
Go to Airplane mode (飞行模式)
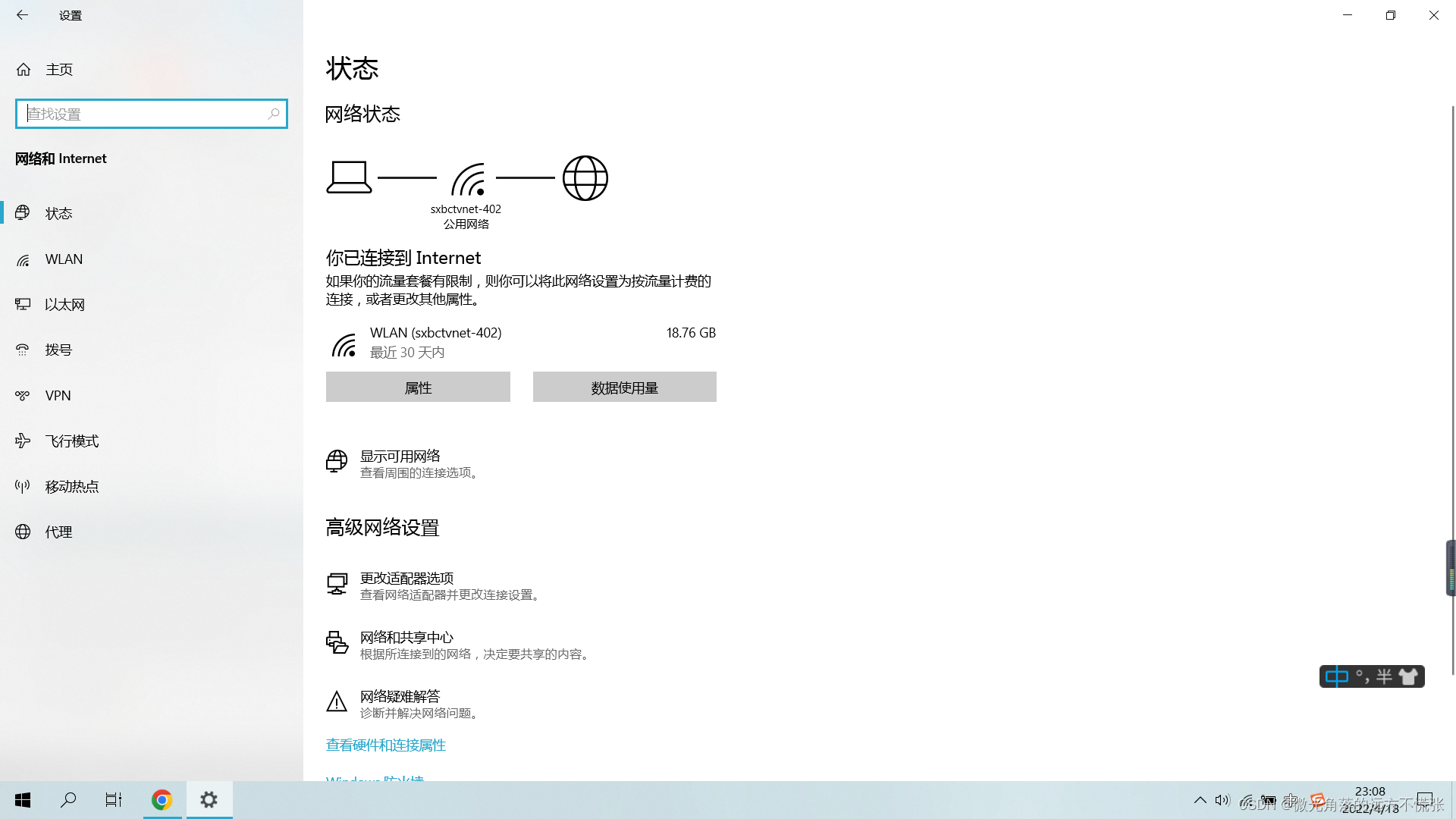pyautogui.click(x=71, y=441)
